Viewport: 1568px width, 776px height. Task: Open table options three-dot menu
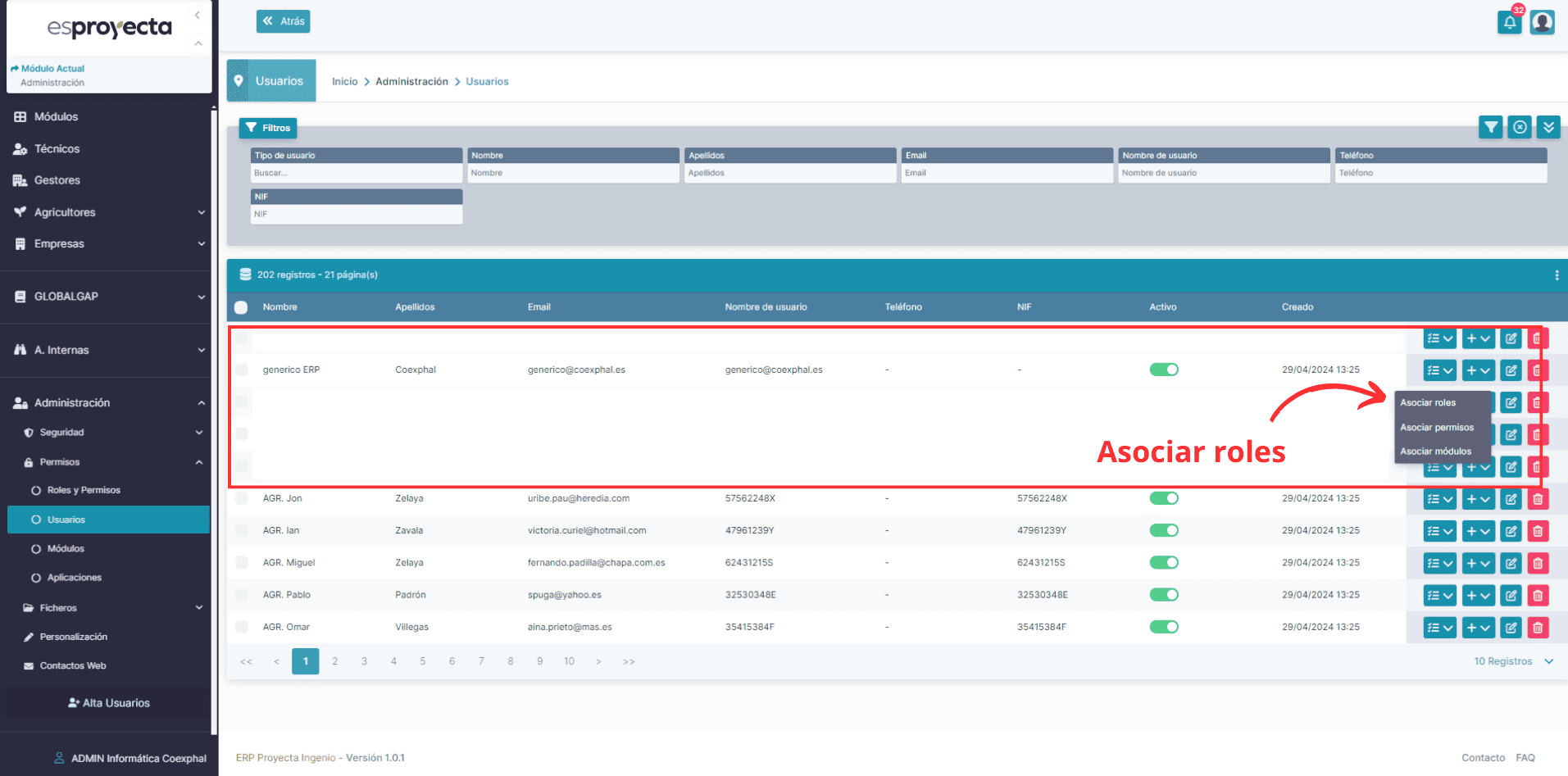[x=1556, y=275]
